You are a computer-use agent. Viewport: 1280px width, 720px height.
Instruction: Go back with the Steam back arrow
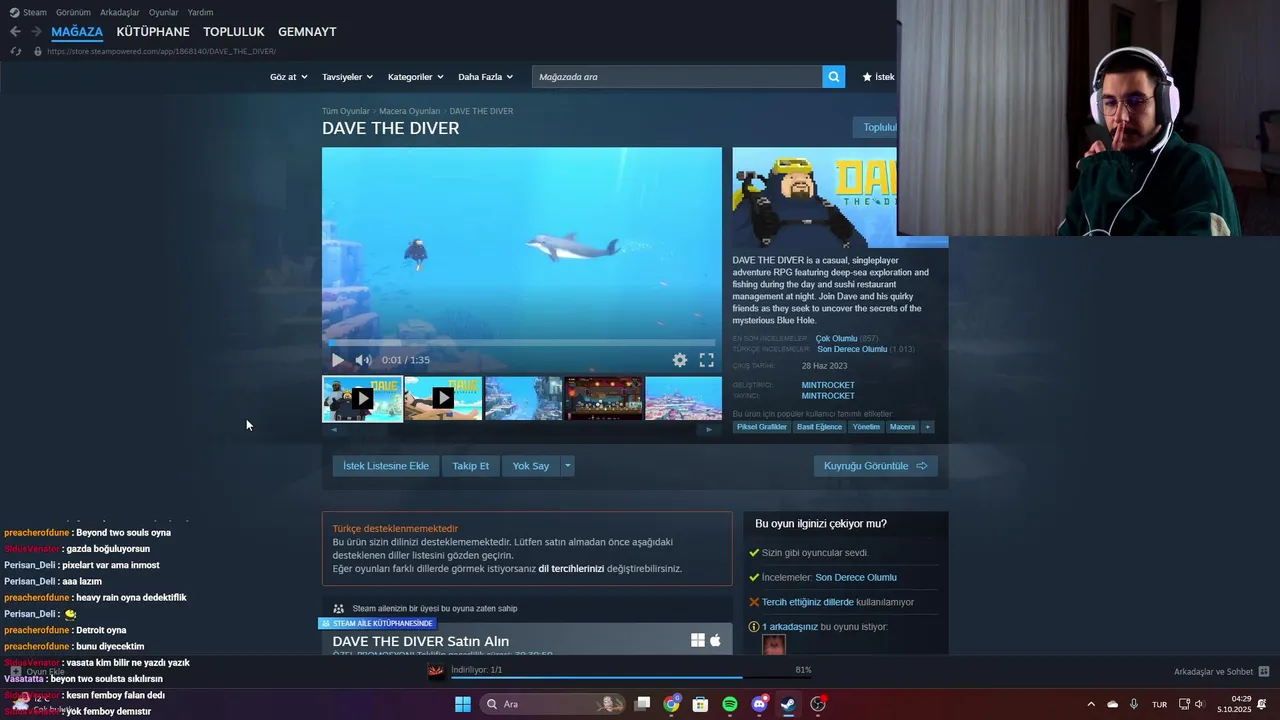(x=15, y=32)
